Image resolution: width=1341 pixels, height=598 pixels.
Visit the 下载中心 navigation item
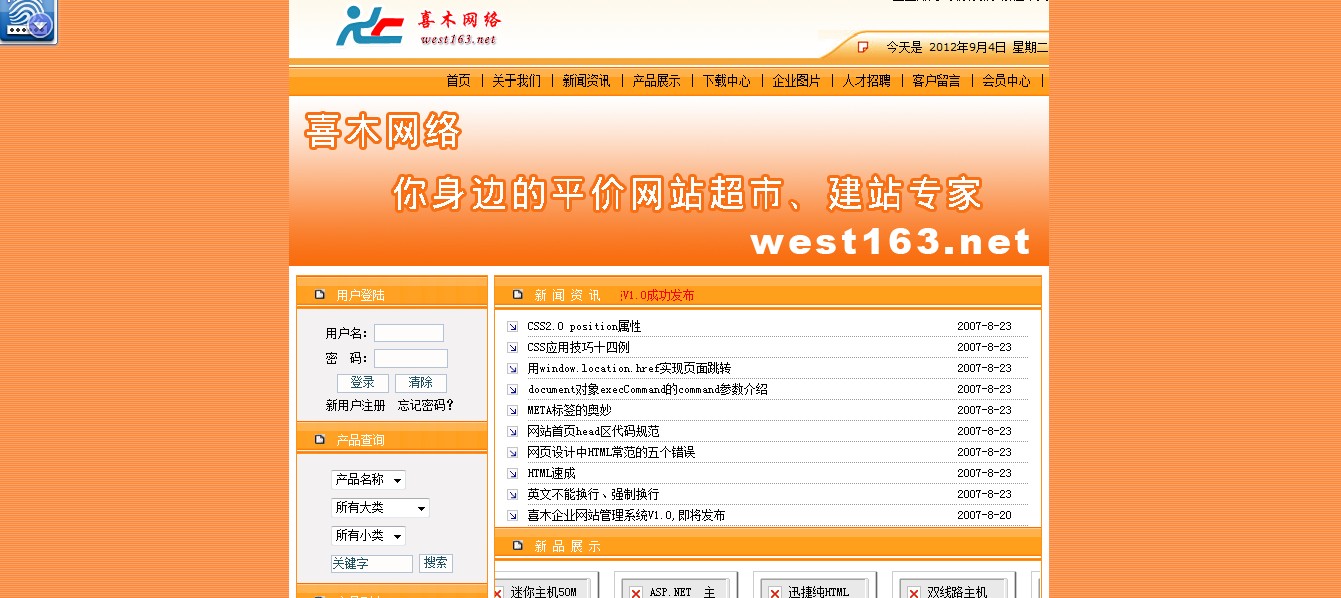726,81
